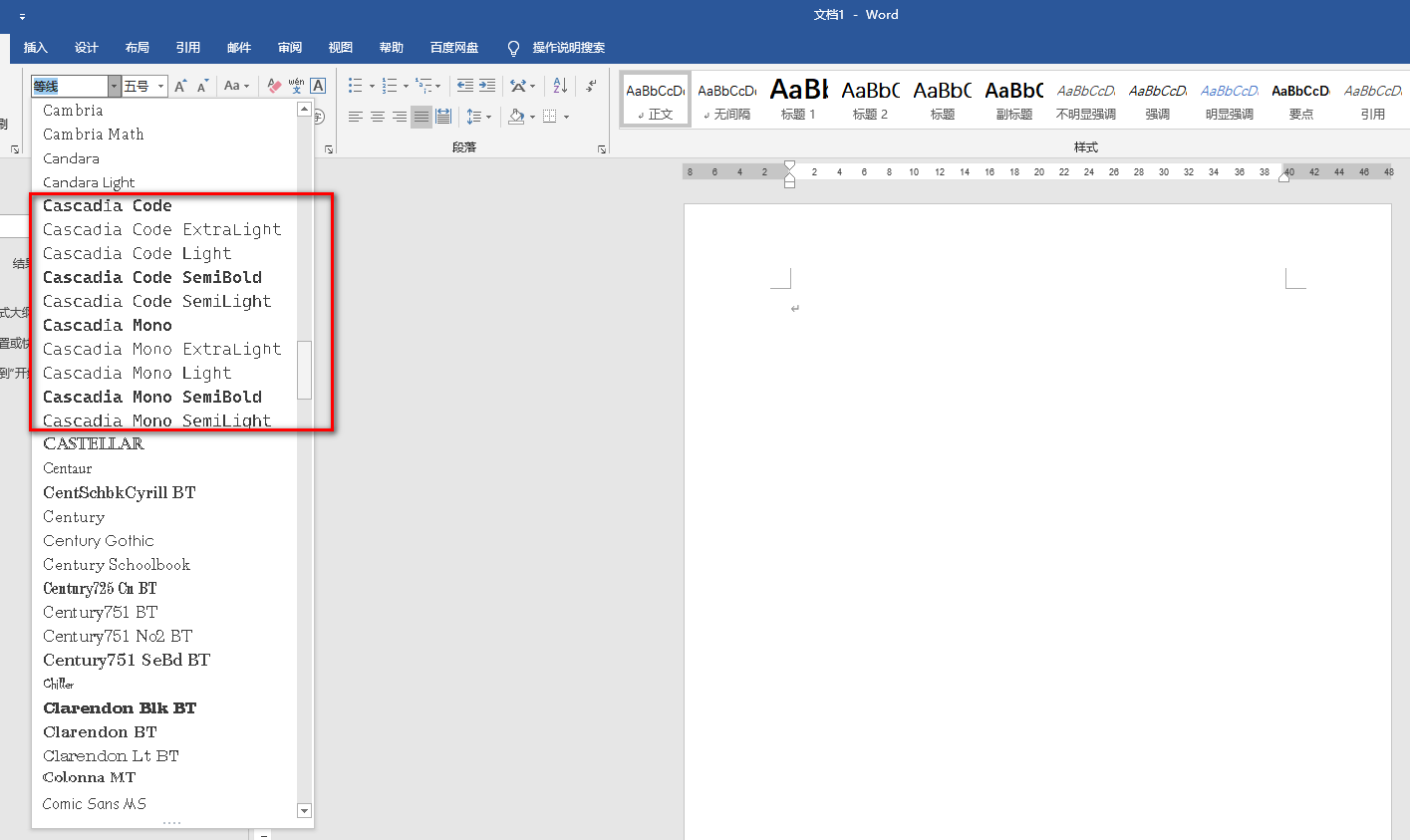
Task: Open the Paragraph dialog launcher
Action: click(x=602, y=148)
